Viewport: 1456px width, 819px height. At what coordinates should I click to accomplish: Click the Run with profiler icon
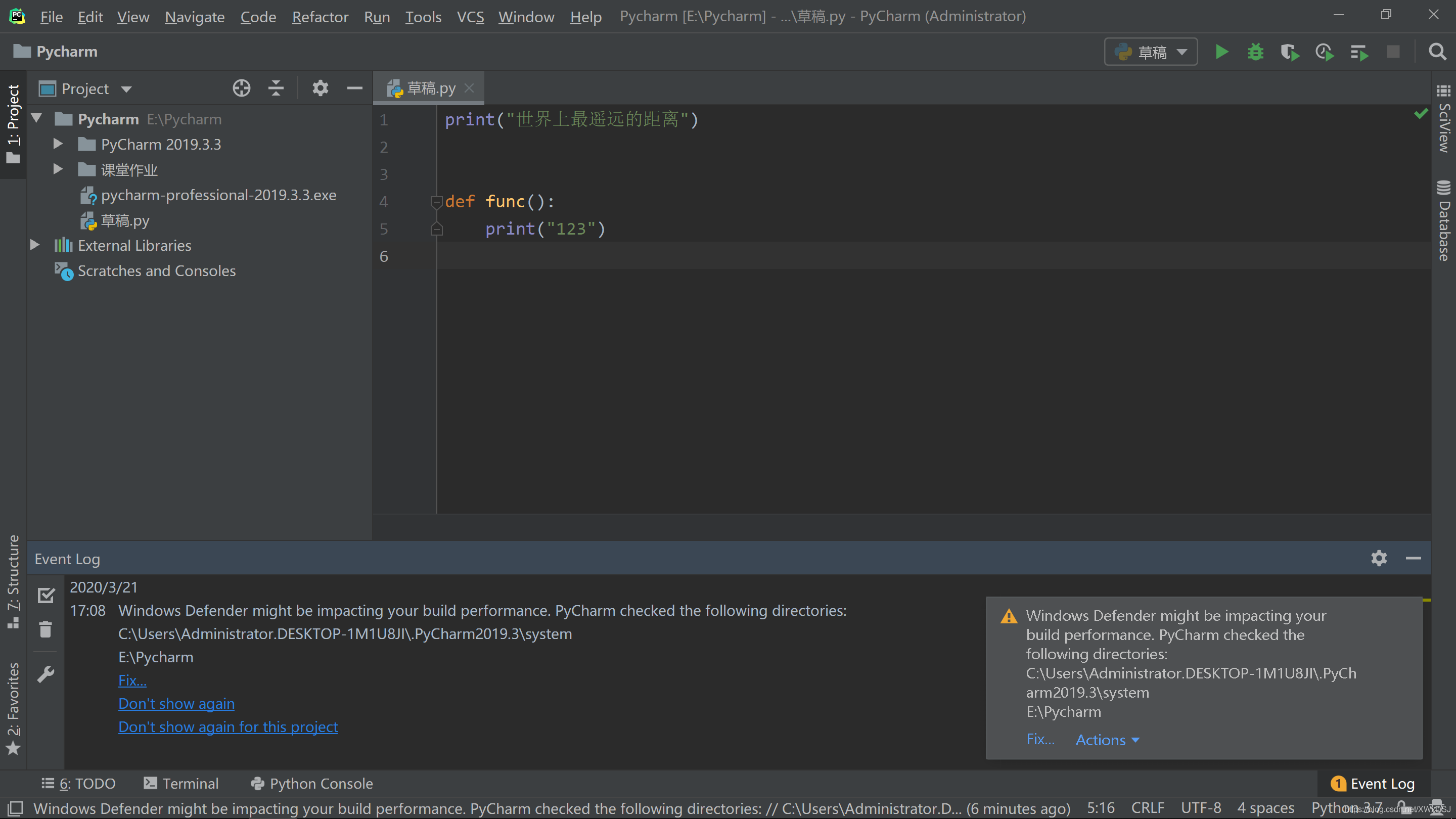pyautogui.click(x=1324, y=51)
